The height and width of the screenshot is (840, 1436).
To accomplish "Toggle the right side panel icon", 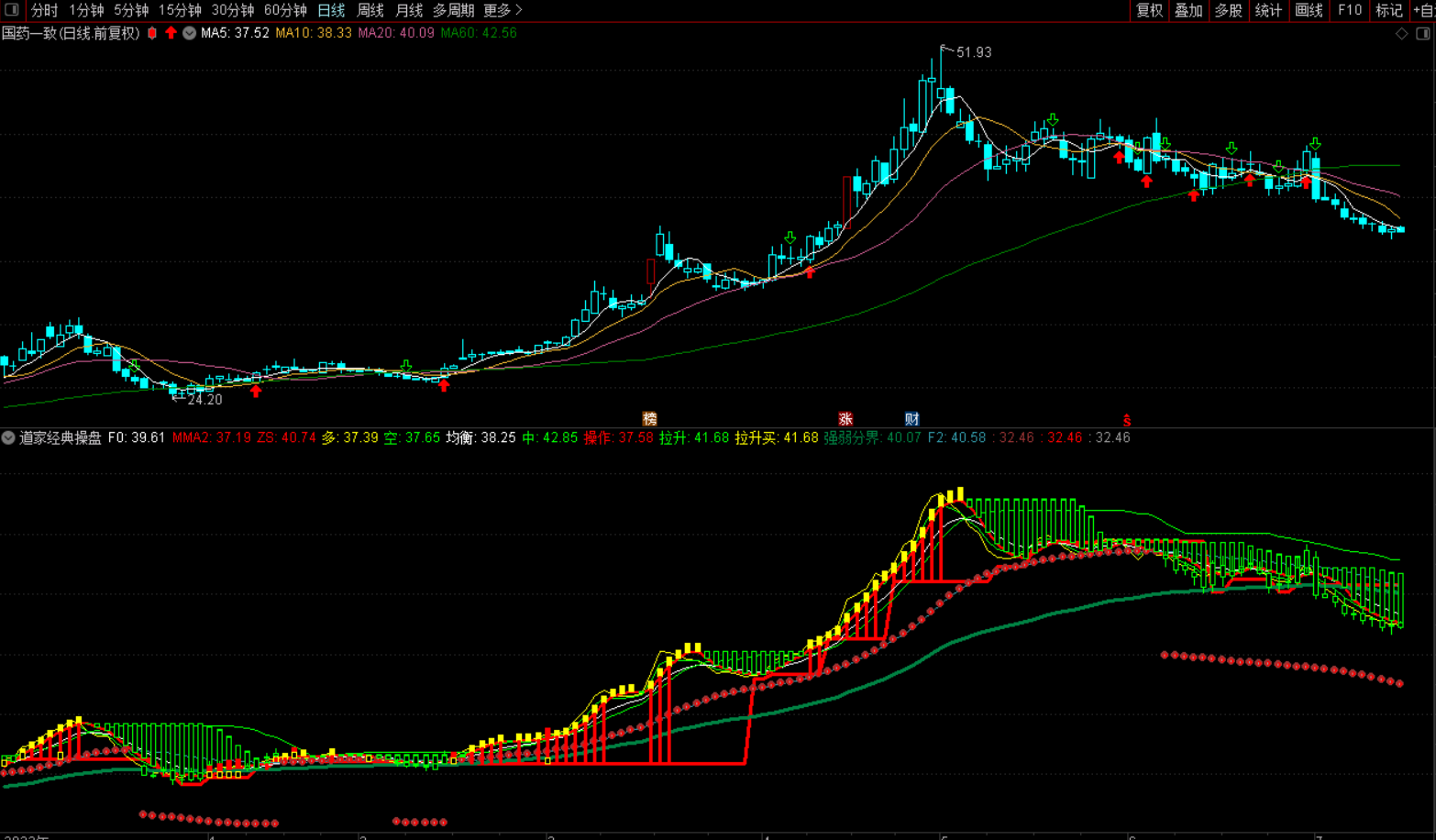I will pyautogui.click(x=1423, y=34).
